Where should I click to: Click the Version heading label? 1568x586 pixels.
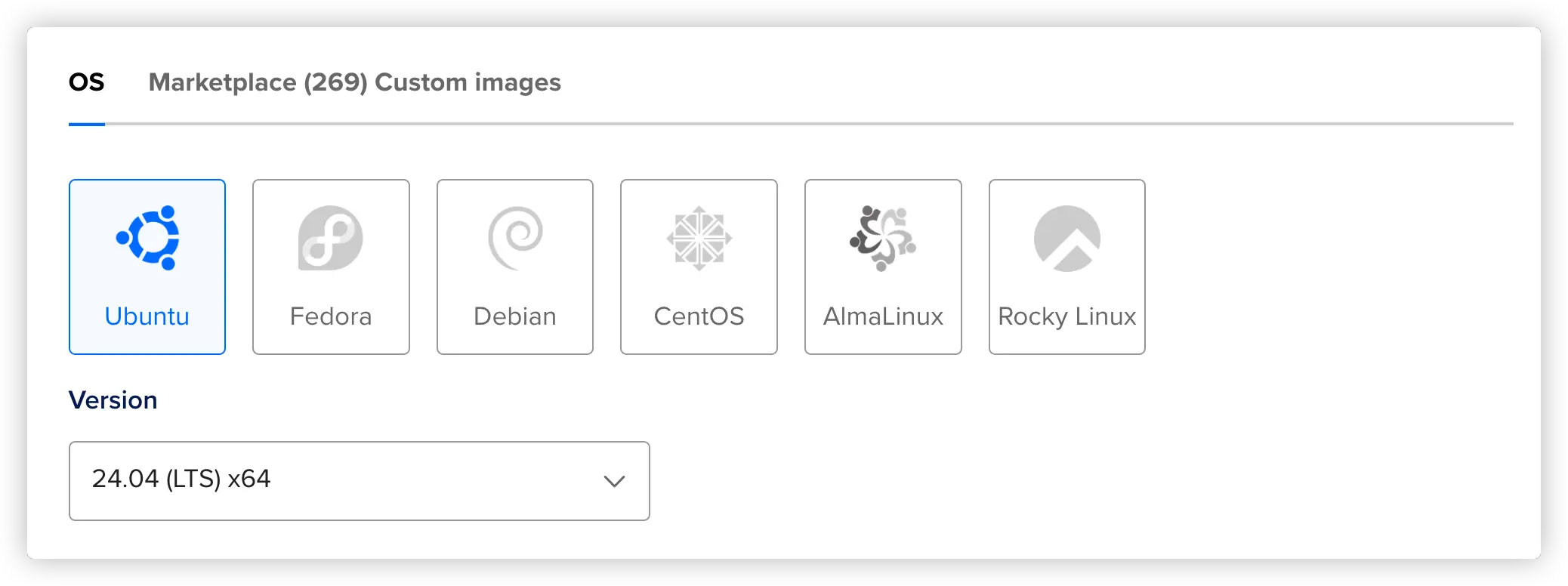tap(113, 400)
